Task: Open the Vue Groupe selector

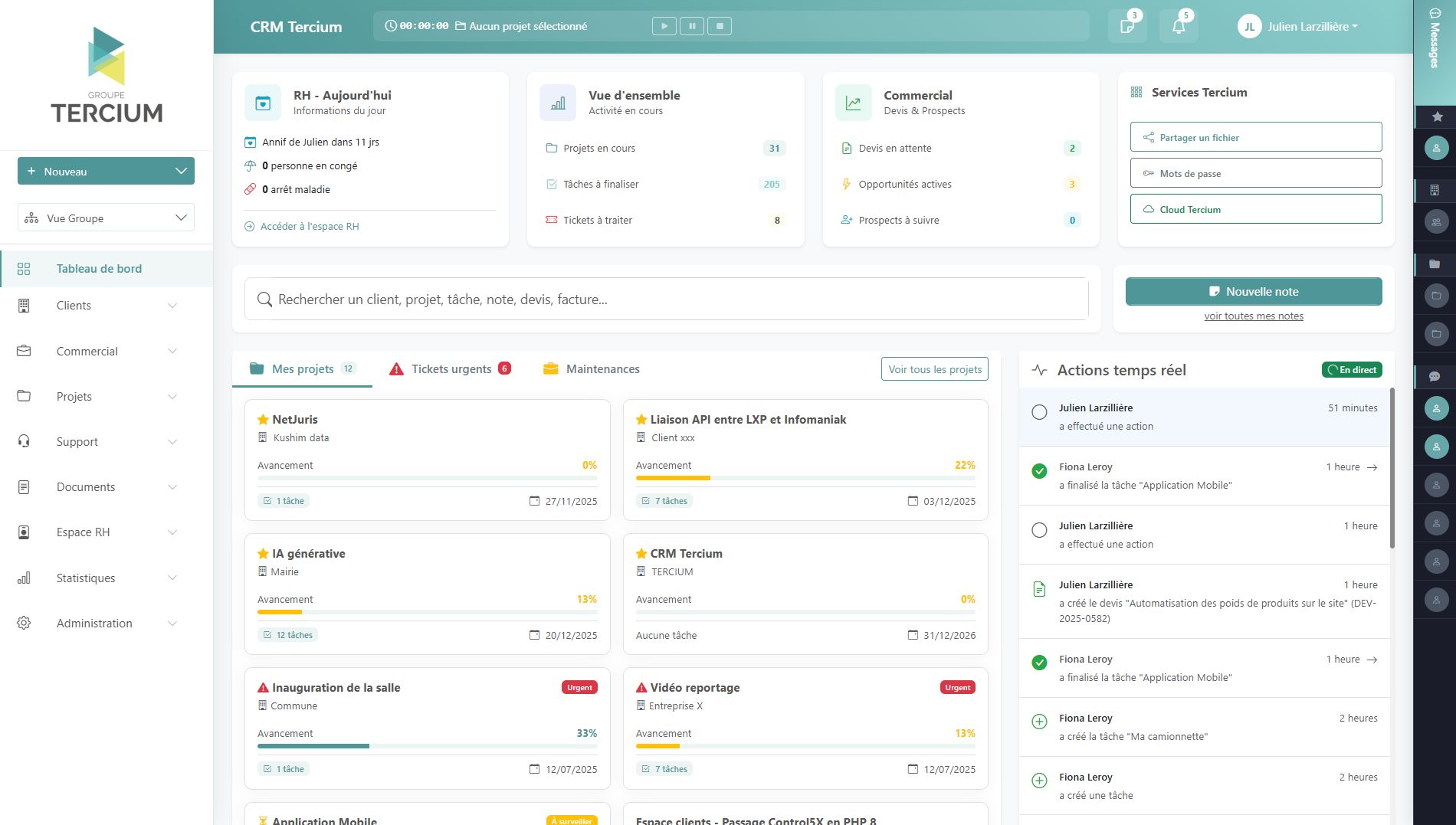Action: coord(106,218)
